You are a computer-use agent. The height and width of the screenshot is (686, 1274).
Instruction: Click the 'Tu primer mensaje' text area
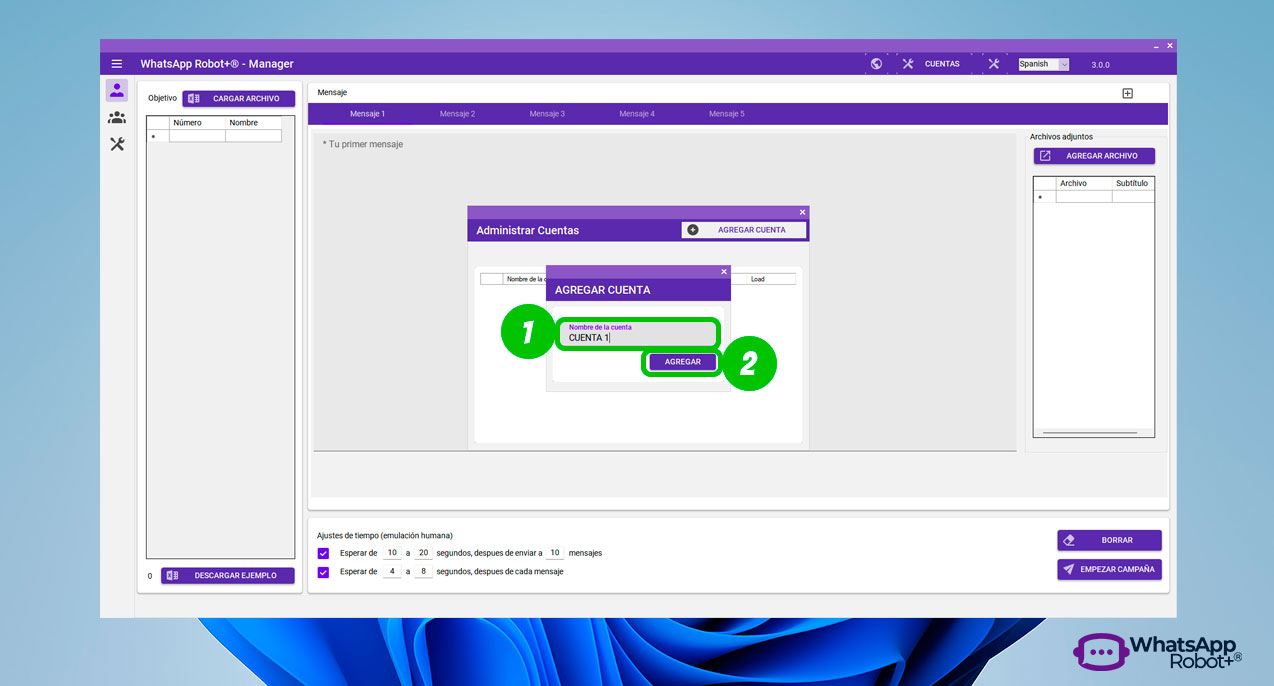click(664, 290)
